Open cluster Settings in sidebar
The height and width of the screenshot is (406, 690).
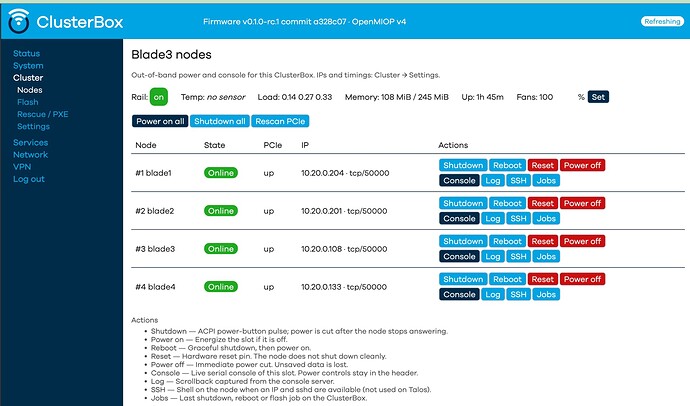click(33, 127)
